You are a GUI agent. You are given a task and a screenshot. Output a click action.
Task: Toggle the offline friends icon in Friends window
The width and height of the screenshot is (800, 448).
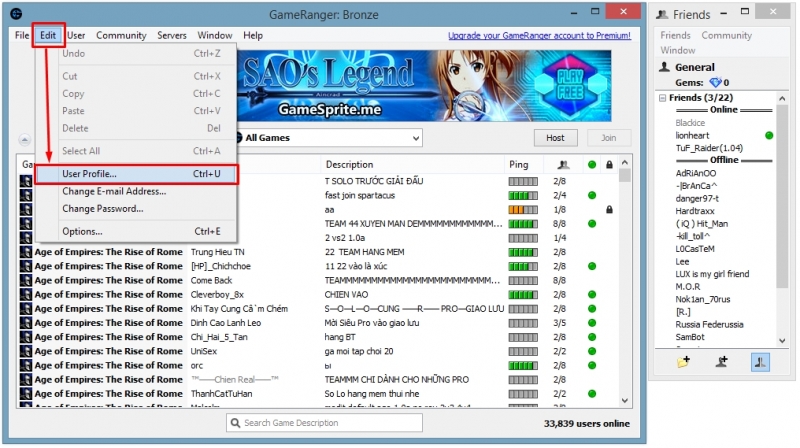coord(760,362)
